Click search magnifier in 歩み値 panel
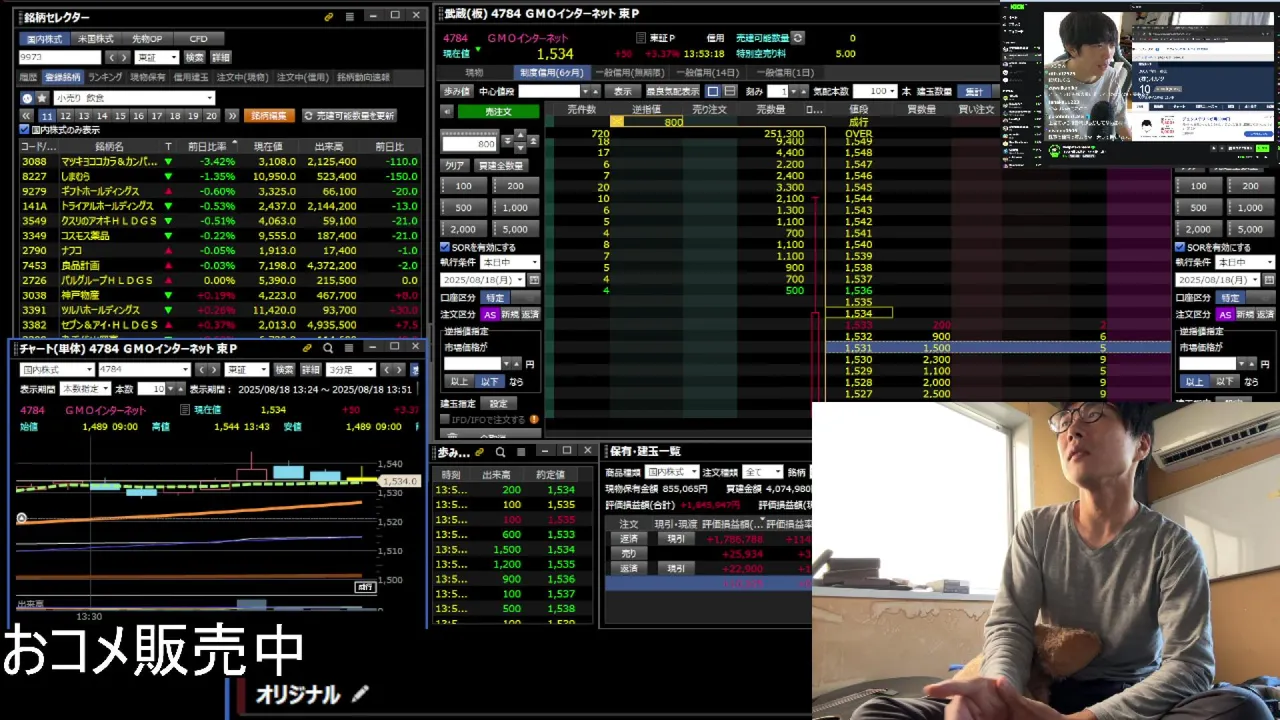The image size is (1280, 720). click(501, 452)
